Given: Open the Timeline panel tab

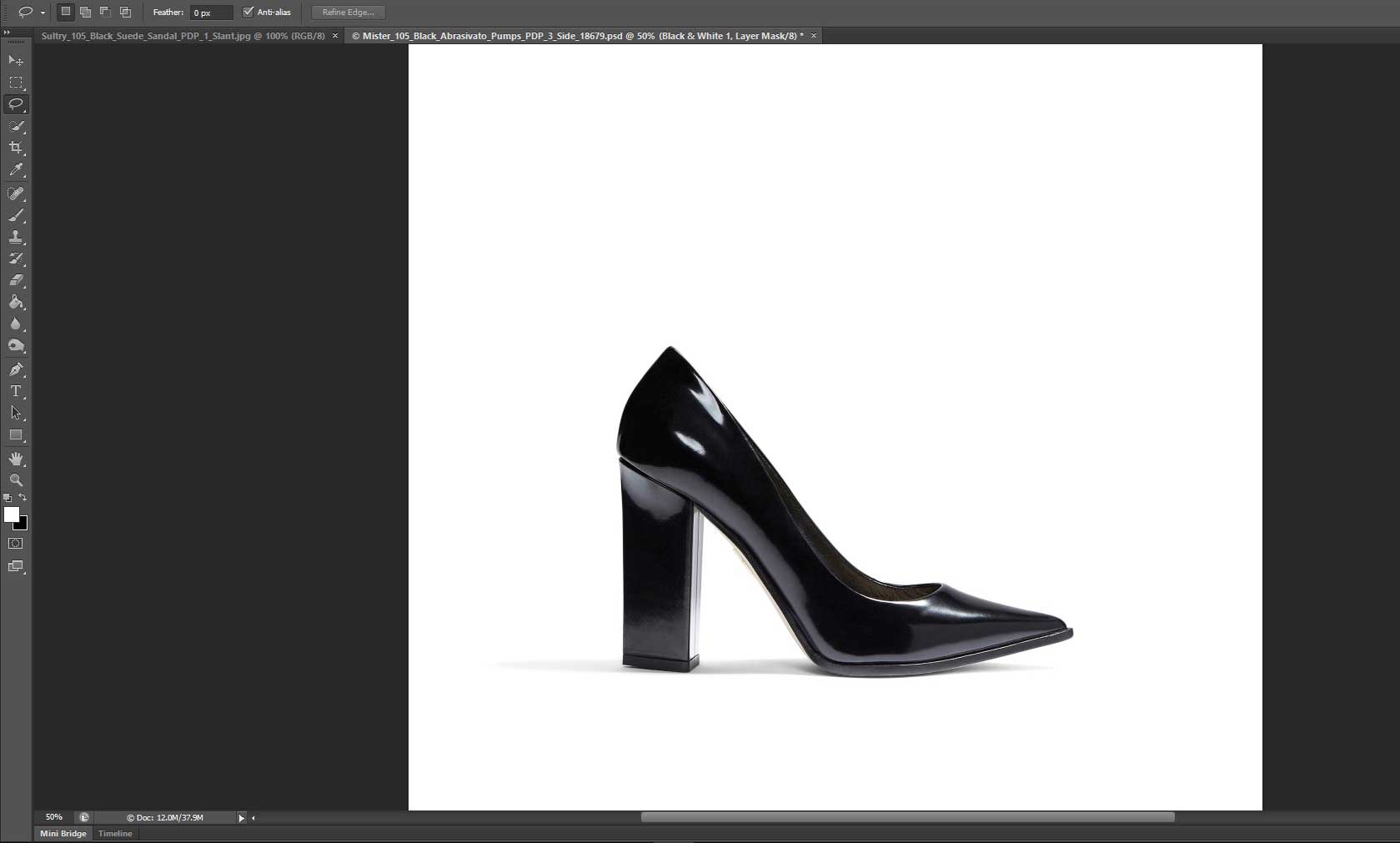Looking at the screenshot, I should pos(114,833).
